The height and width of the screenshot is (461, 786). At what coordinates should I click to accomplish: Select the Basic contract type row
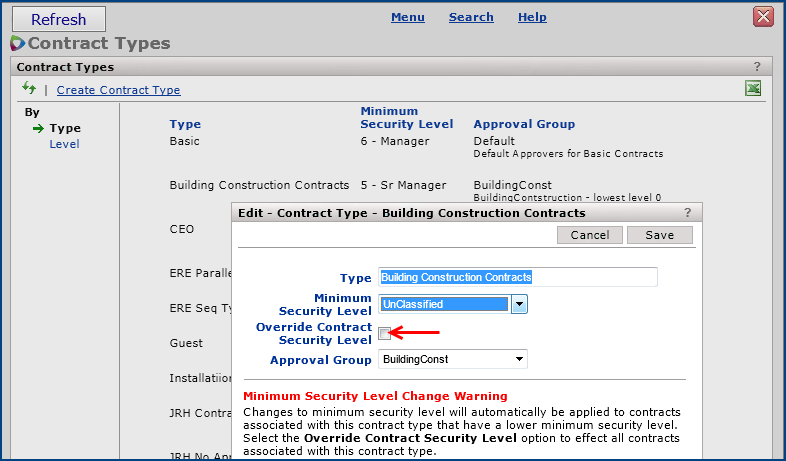point(185,141)
